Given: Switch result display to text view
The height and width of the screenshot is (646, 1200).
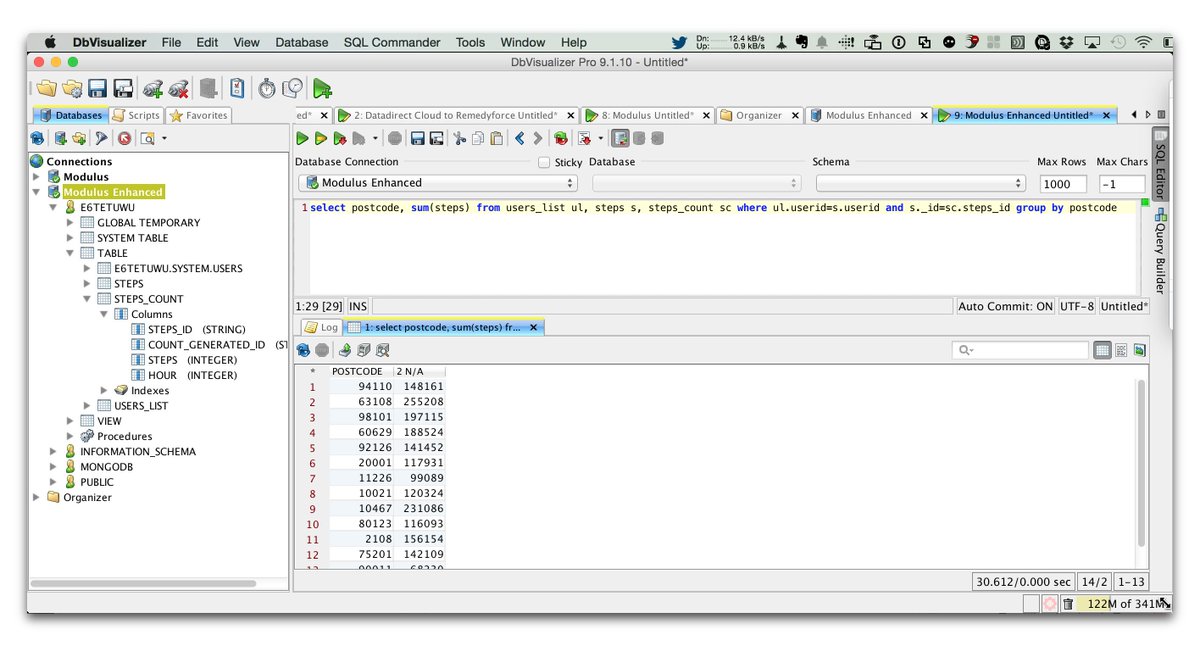Looking at the screenshot, I should (x=1121, y=350).
